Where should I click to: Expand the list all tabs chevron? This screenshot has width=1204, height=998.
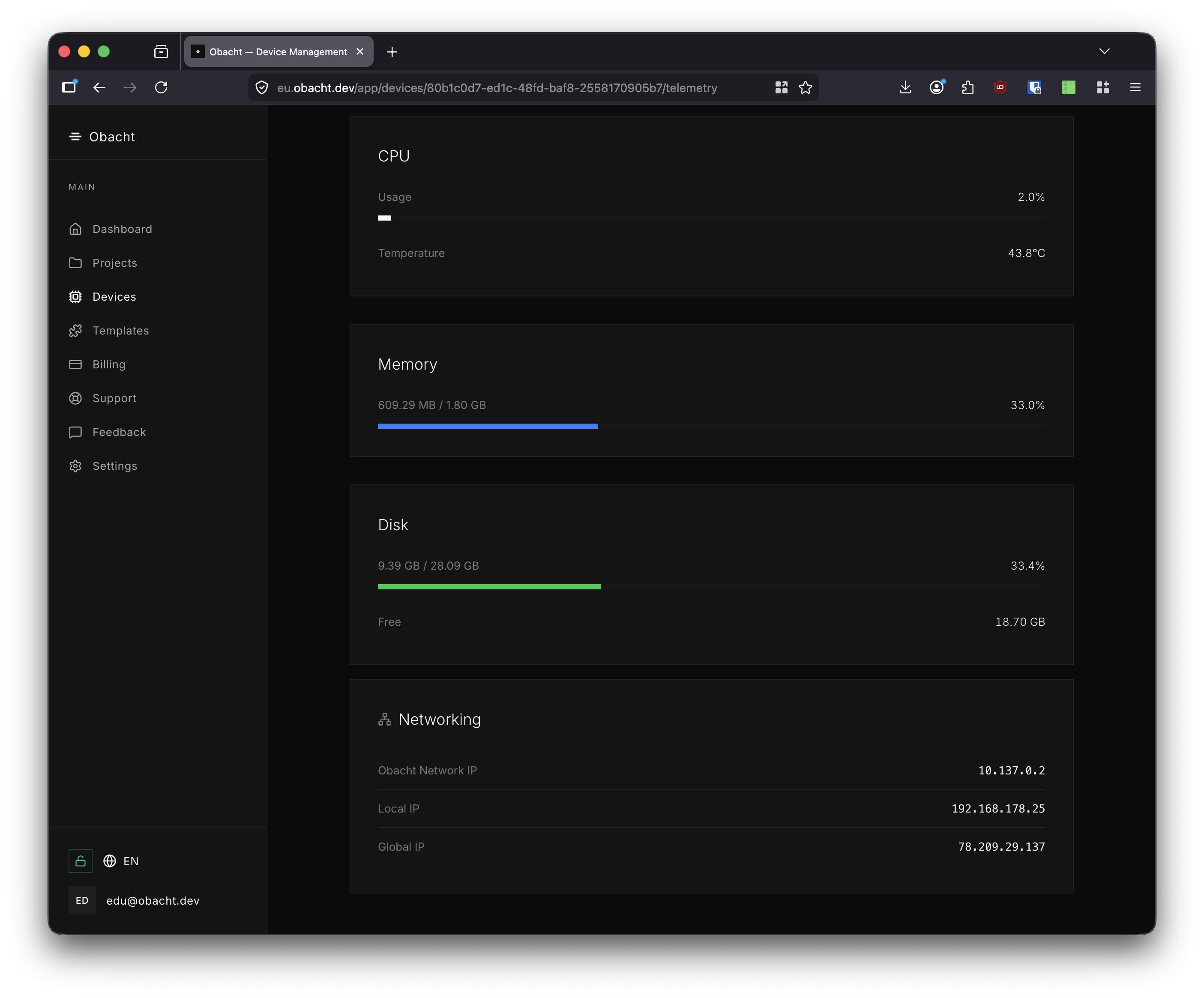(x=1104, y=51)
